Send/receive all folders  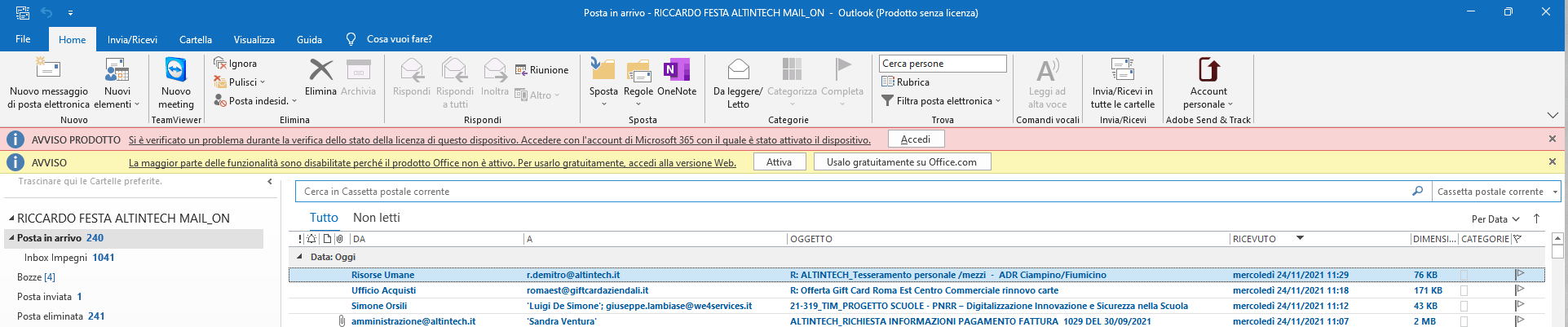1123,83
